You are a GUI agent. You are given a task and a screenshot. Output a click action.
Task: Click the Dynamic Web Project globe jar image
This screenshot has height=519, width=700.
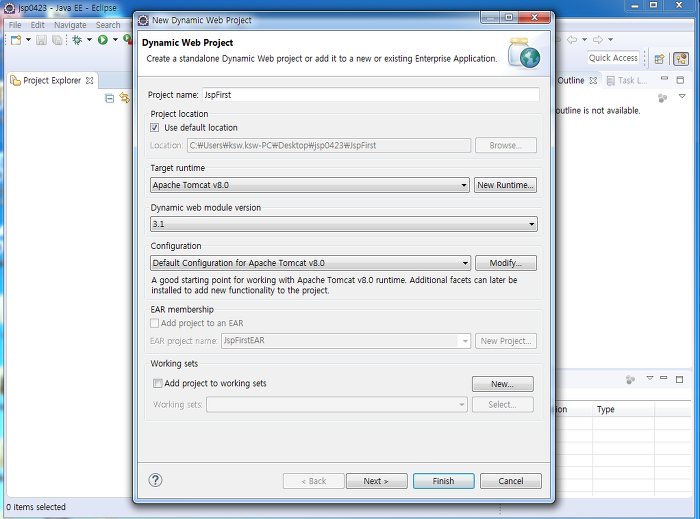coord(525,53)
